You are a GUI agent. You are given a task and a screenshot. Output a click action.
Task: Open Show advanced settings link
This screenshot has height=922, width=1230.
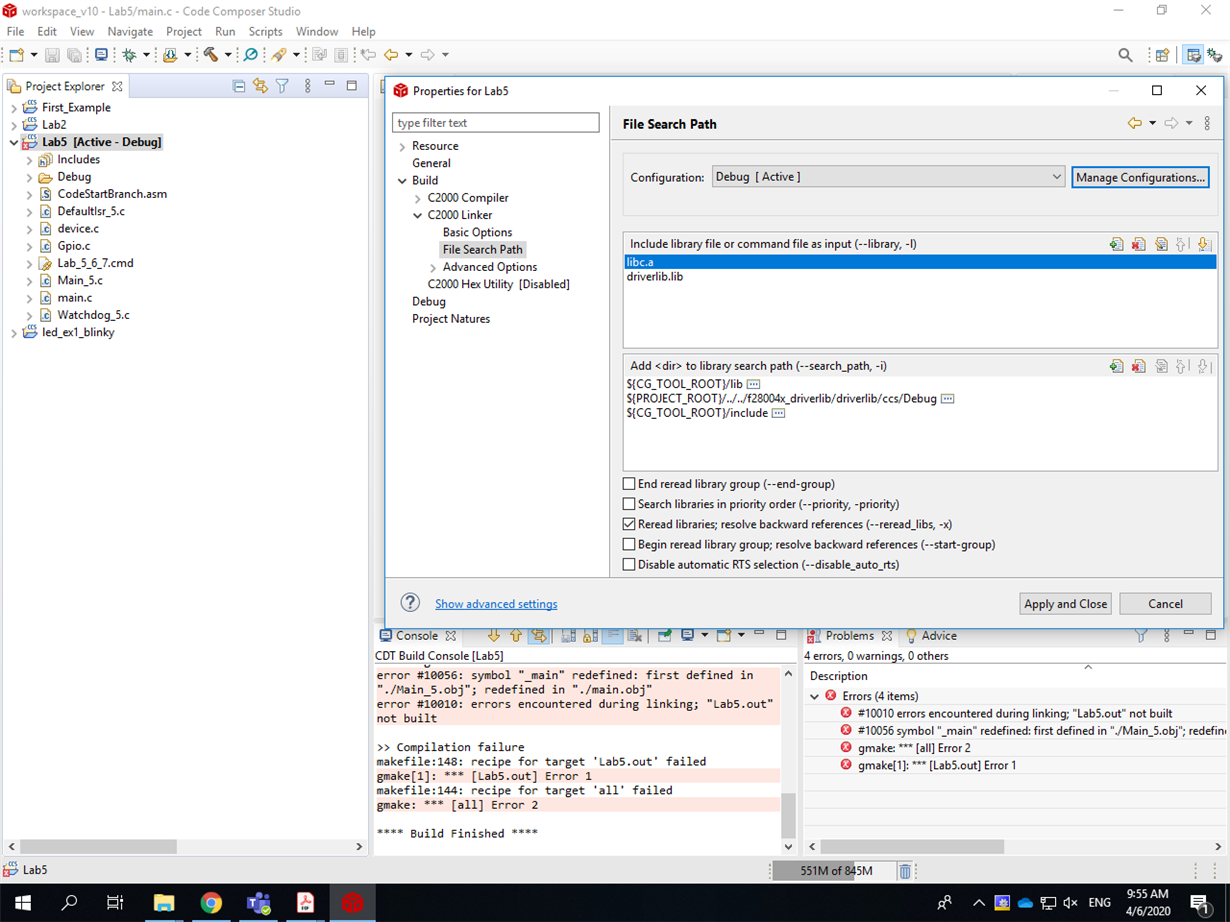tap(496, 604)
